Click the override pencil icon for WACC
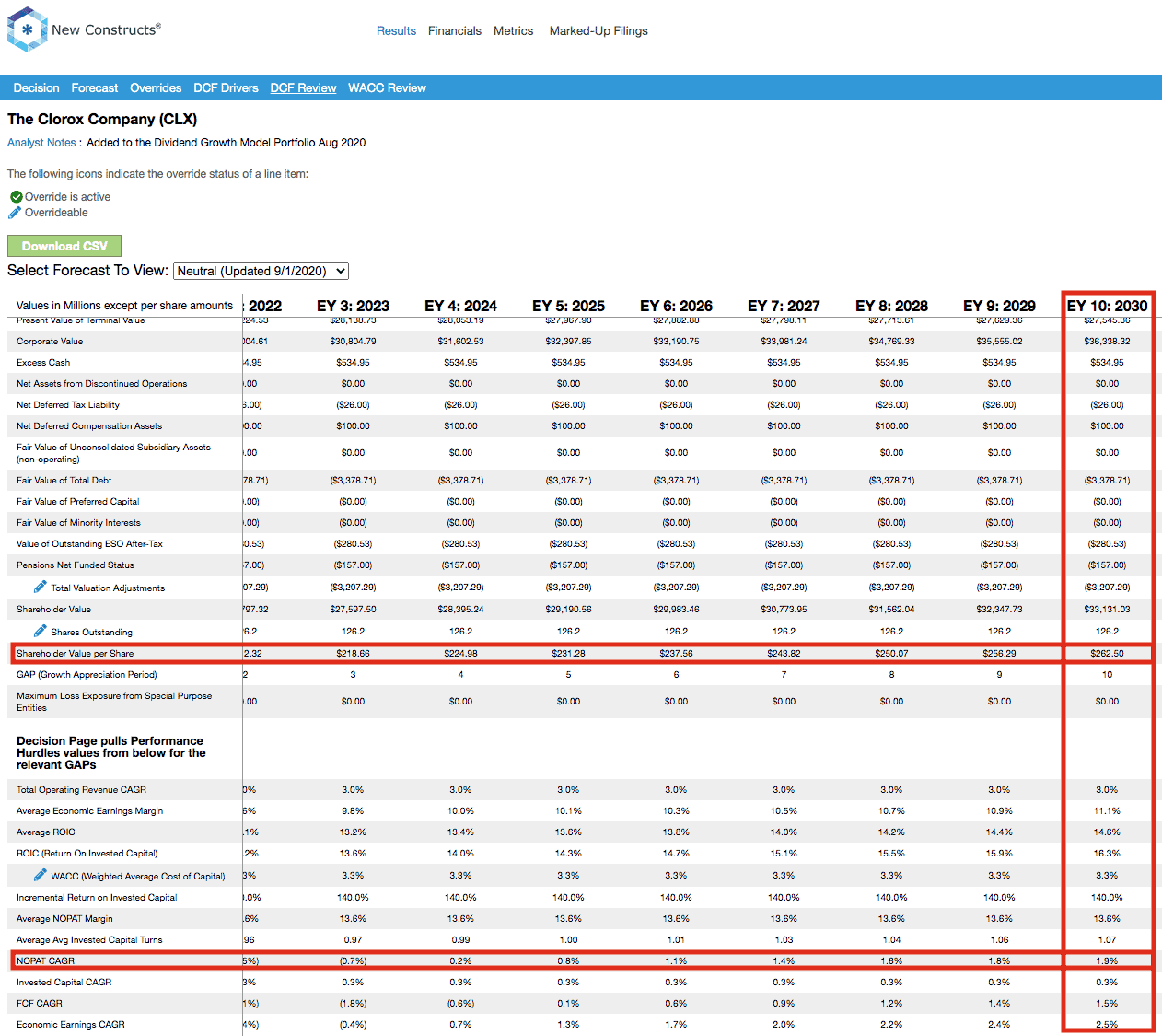Image resolution: width=1162 pixels, height=1036 pixels. (41, 875)
